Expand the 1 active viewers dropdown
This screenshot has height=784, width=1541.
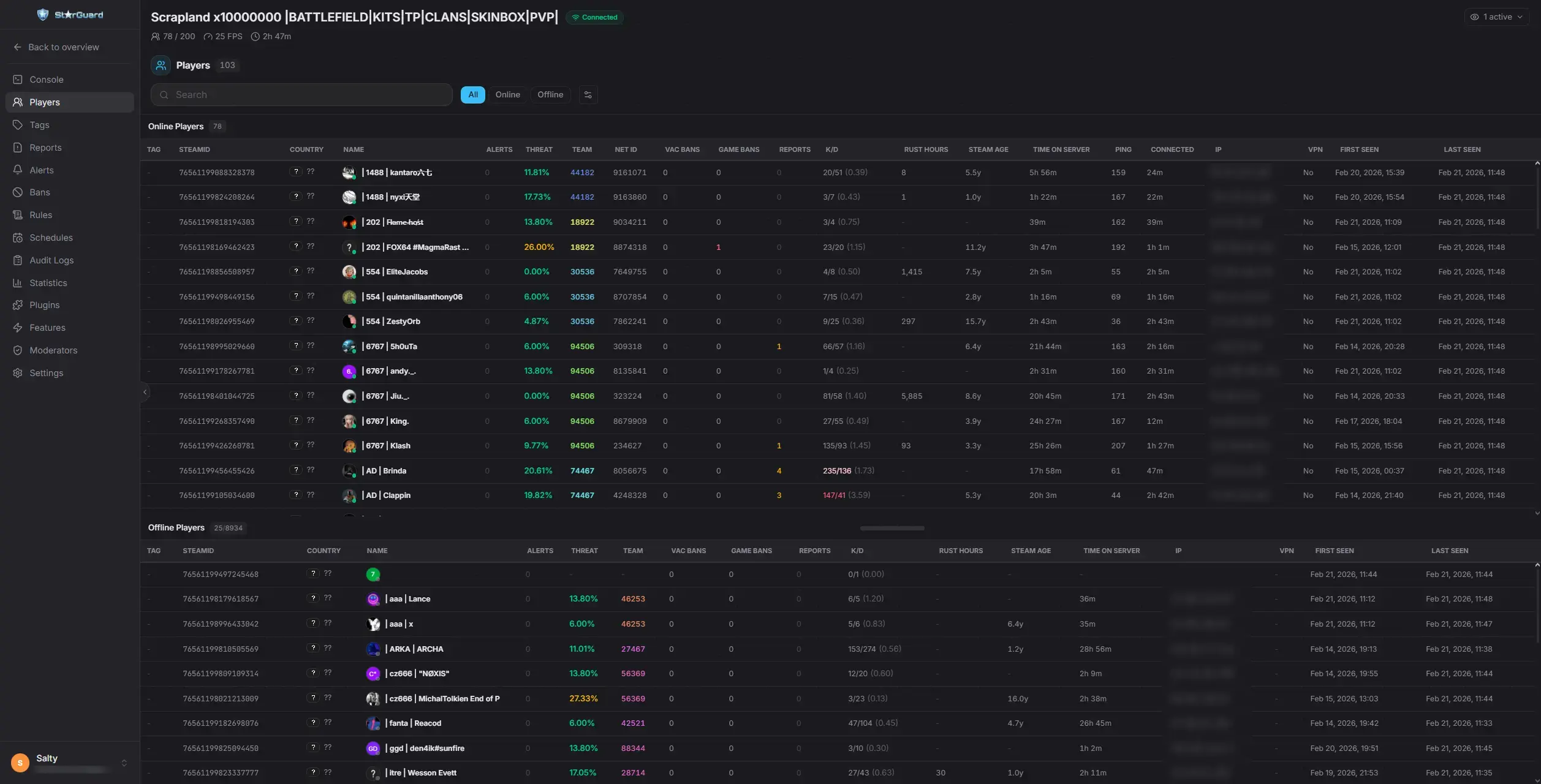(1496, 17)
